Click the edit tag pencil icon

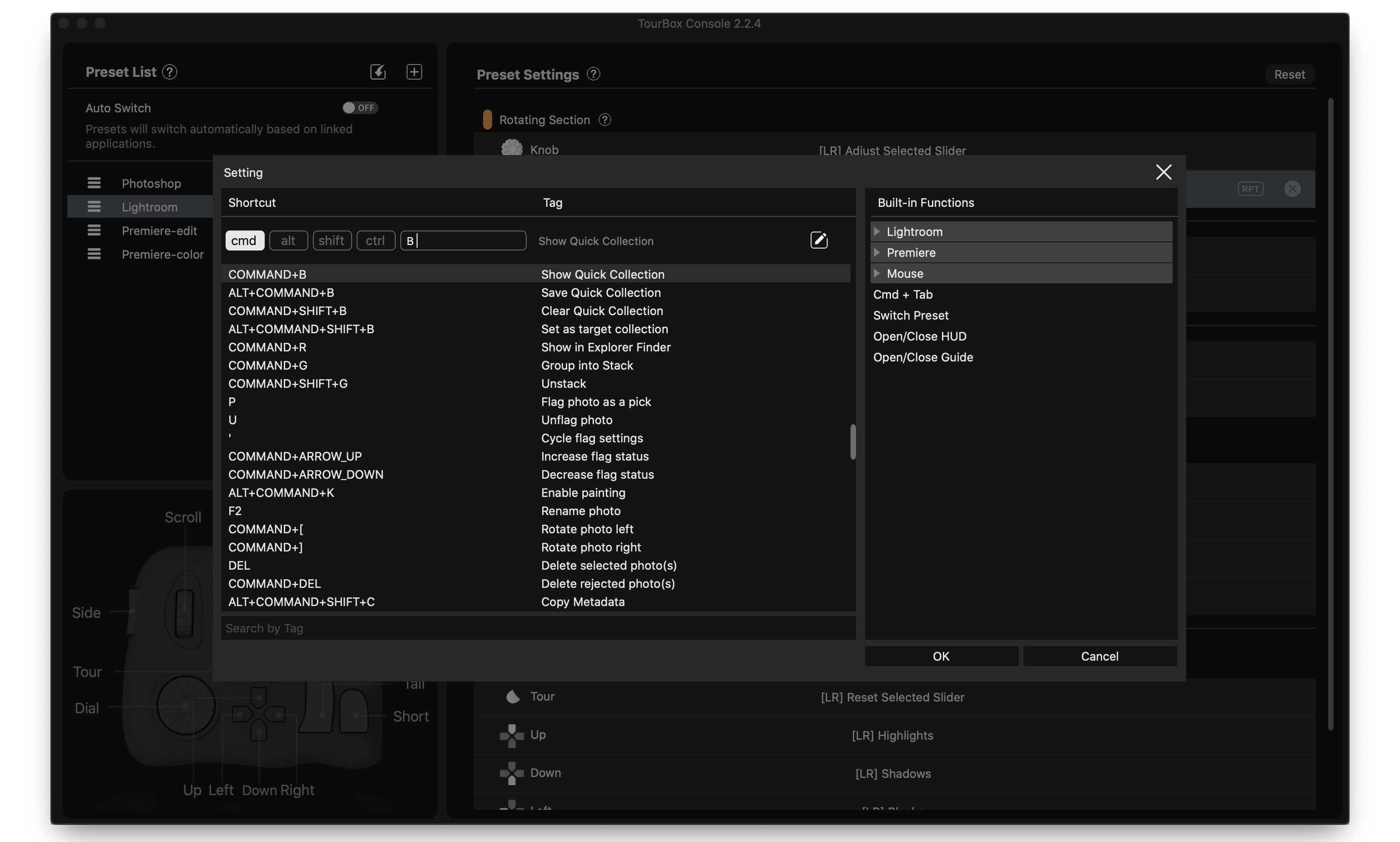point(818,241)
